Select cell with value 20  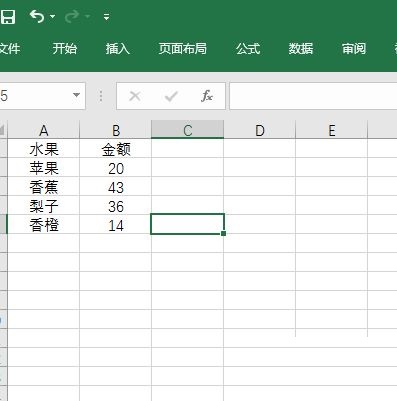click(x=116, y=168)
